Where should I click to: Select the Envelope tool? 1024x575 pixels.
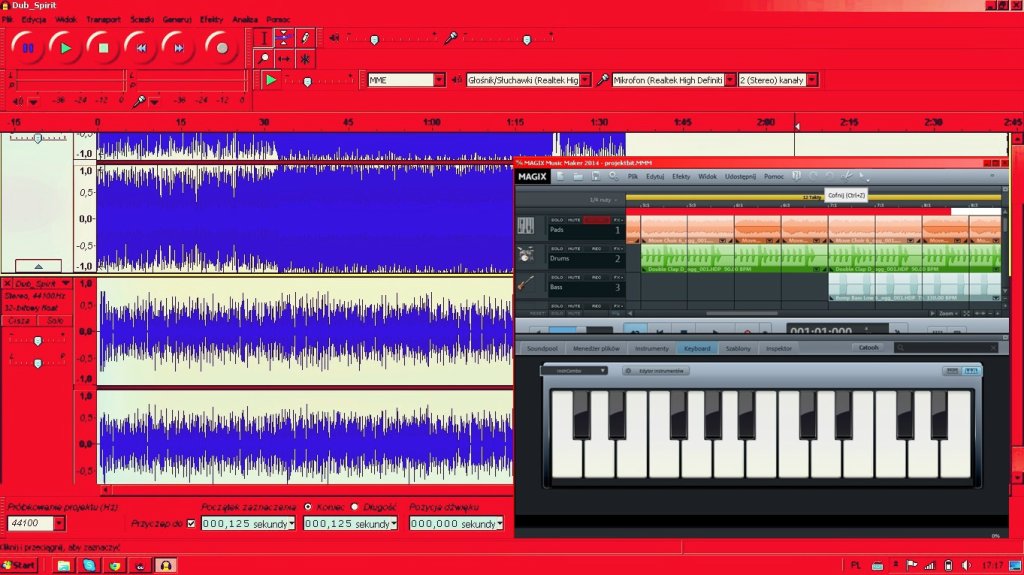pyautogui.click(x=284, y=38)
